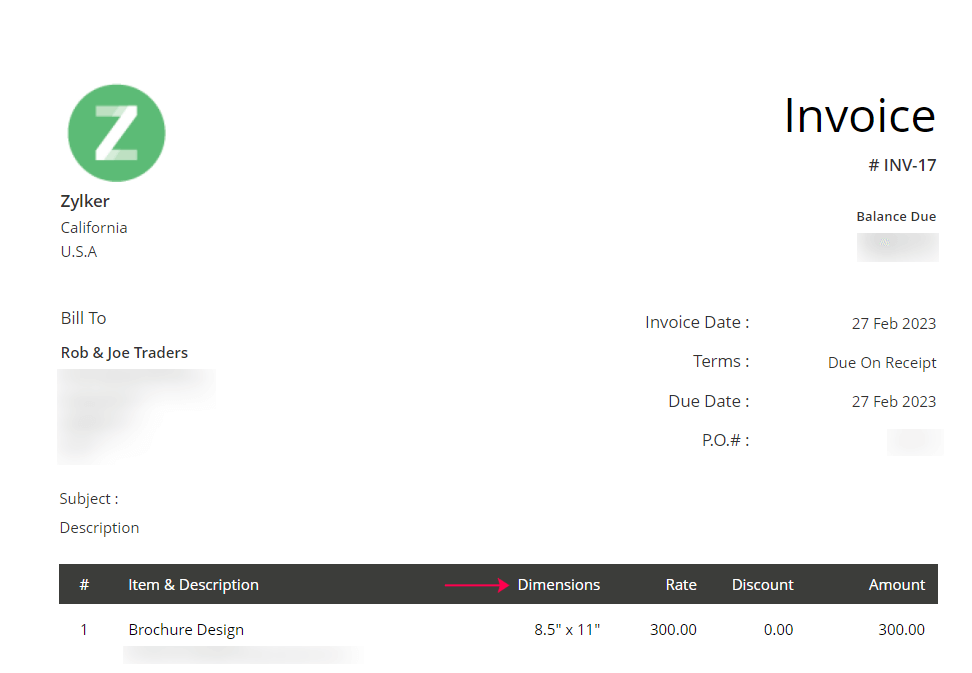The height and width of the screenshot is (673, 972).
Task: Click the Zylker circular logo
Action: pos(116,132)
